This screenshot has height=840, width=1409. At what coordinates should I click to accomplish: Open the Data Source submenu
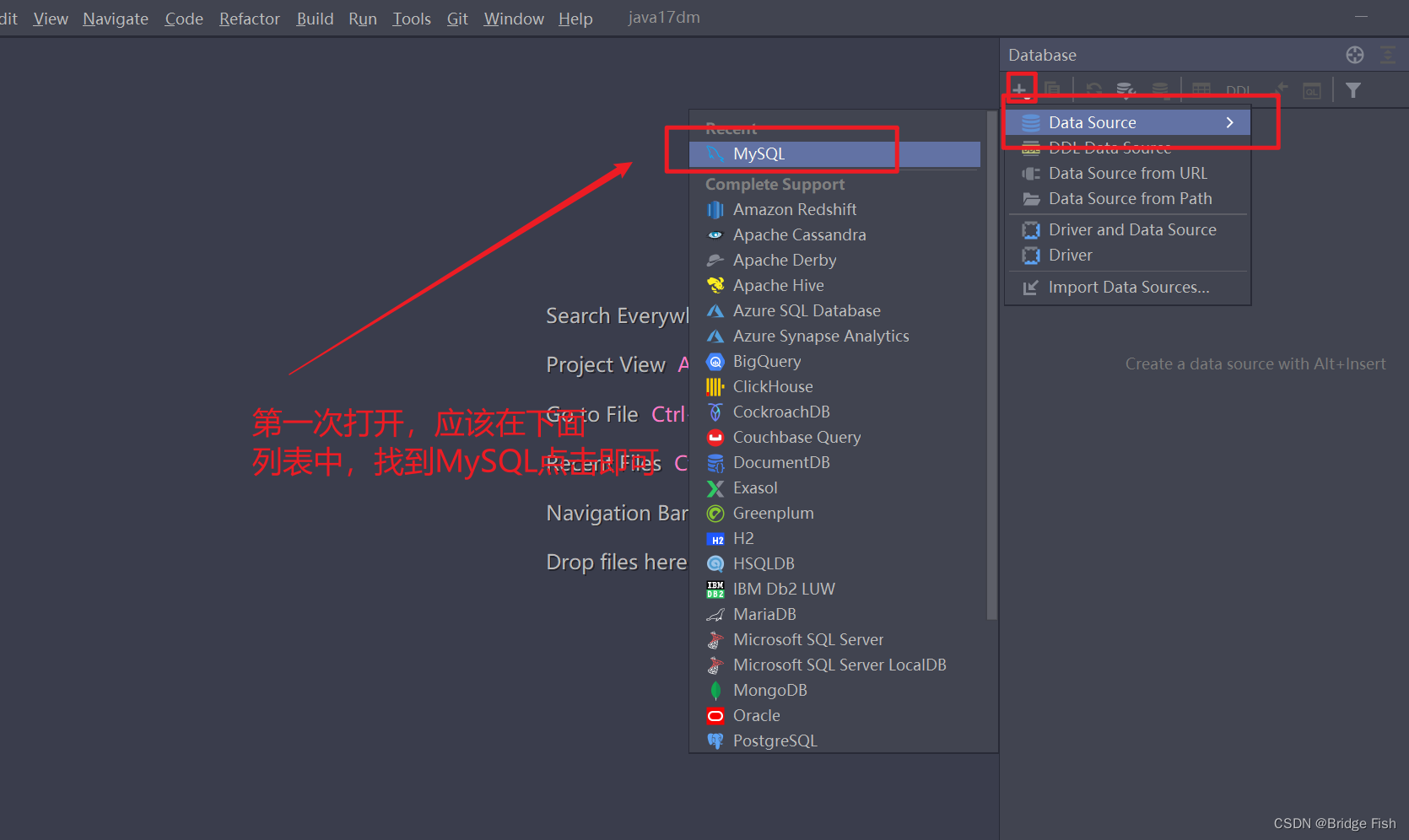(1092, 122)
